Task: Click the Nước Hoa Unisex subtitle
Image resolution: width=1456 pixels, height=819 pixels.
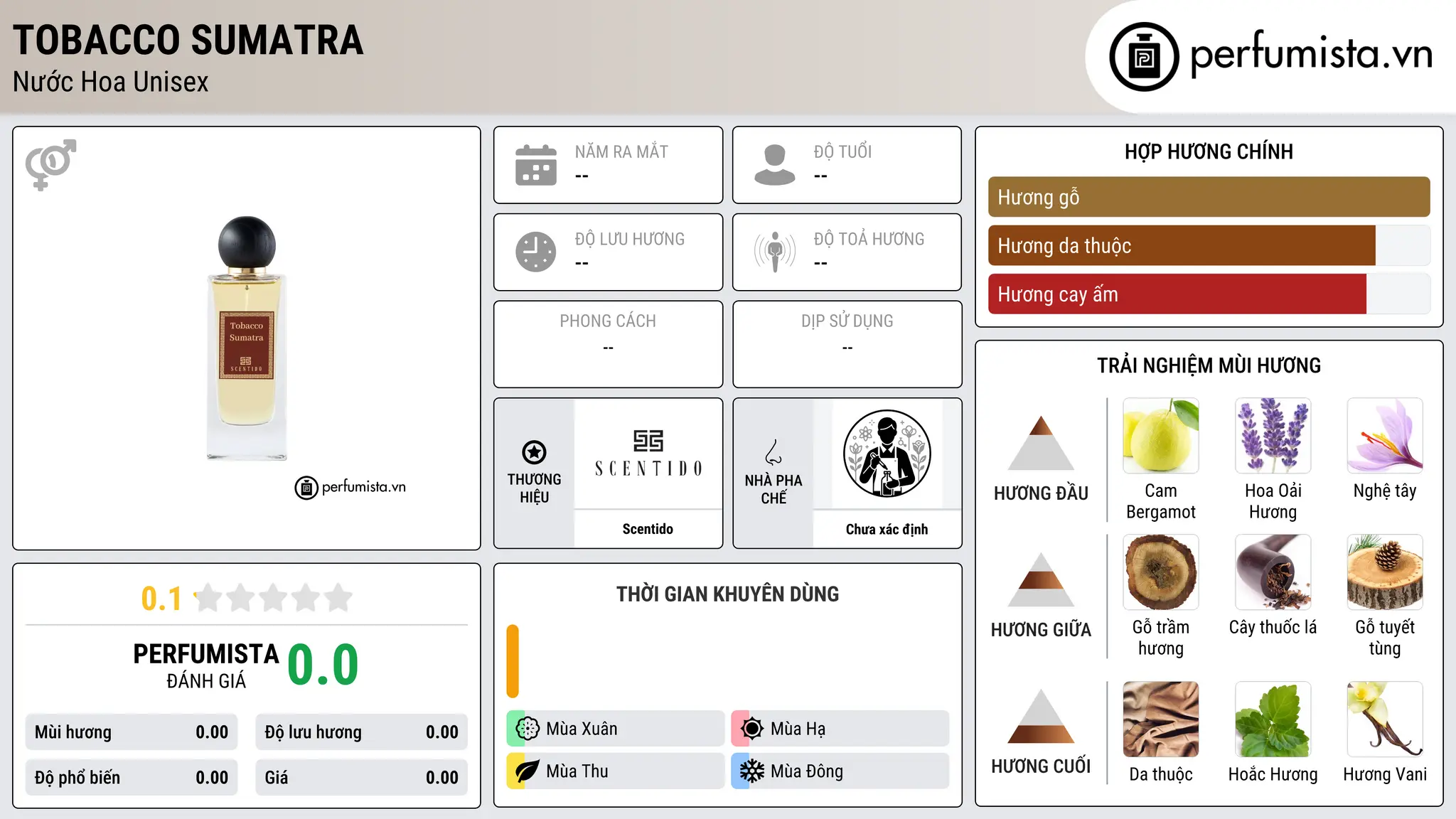Action: (x=111, y=82)
